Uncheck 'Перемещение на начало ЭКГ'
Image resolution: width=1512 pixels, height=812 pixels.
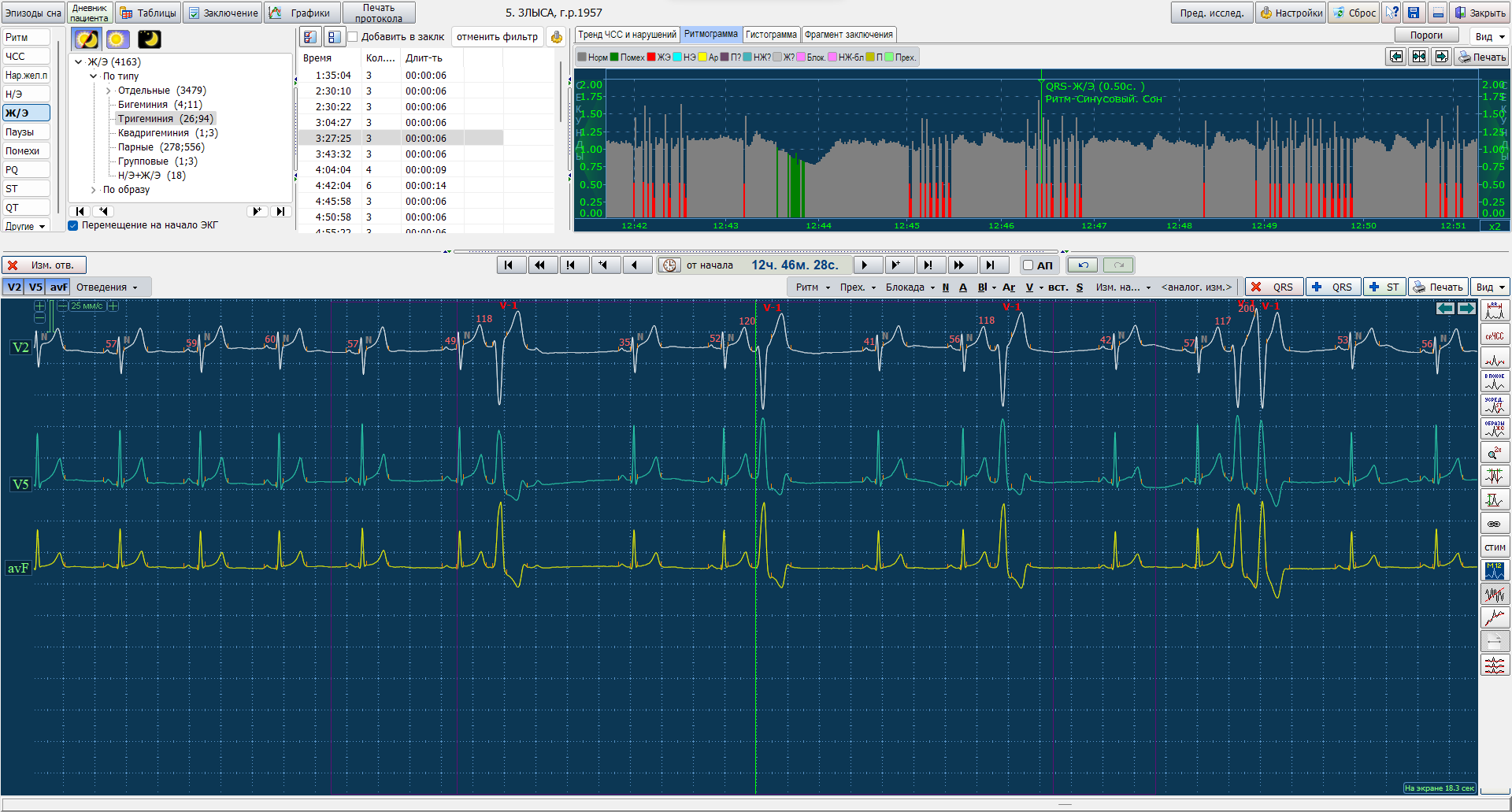point(73,225)
